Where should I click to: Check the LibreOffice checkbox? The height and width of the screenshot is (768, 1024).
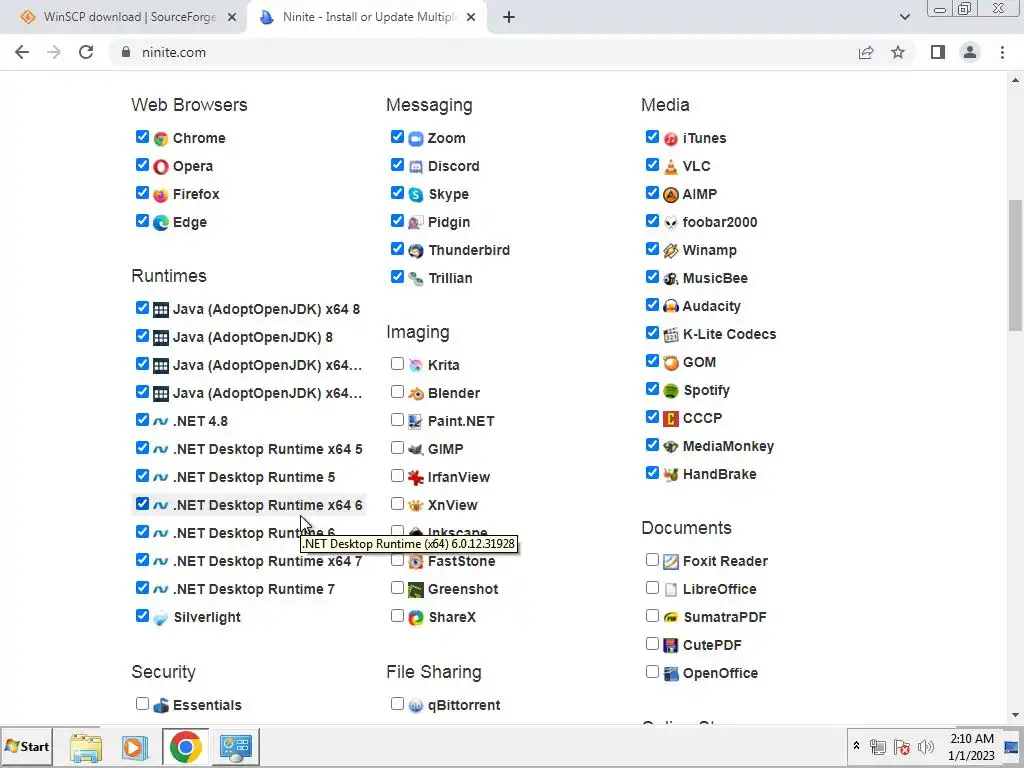pyautogui.click(x=652, y=587)
